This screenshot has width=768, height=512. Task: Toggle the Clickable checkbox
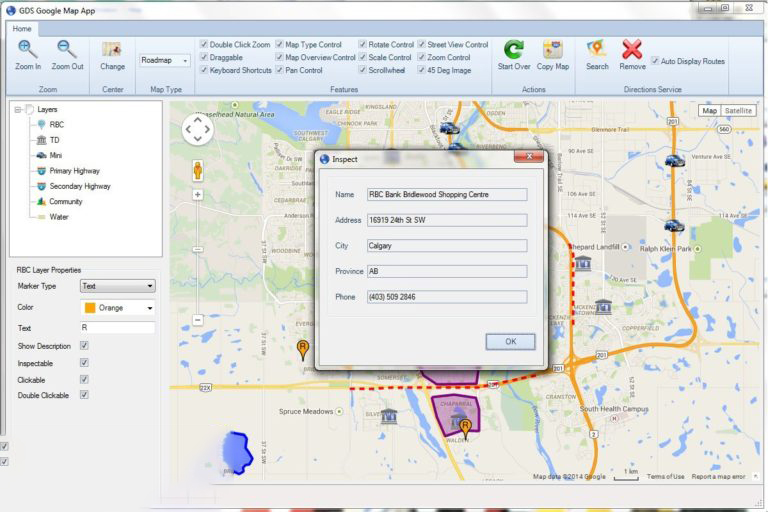click(84, 379)
